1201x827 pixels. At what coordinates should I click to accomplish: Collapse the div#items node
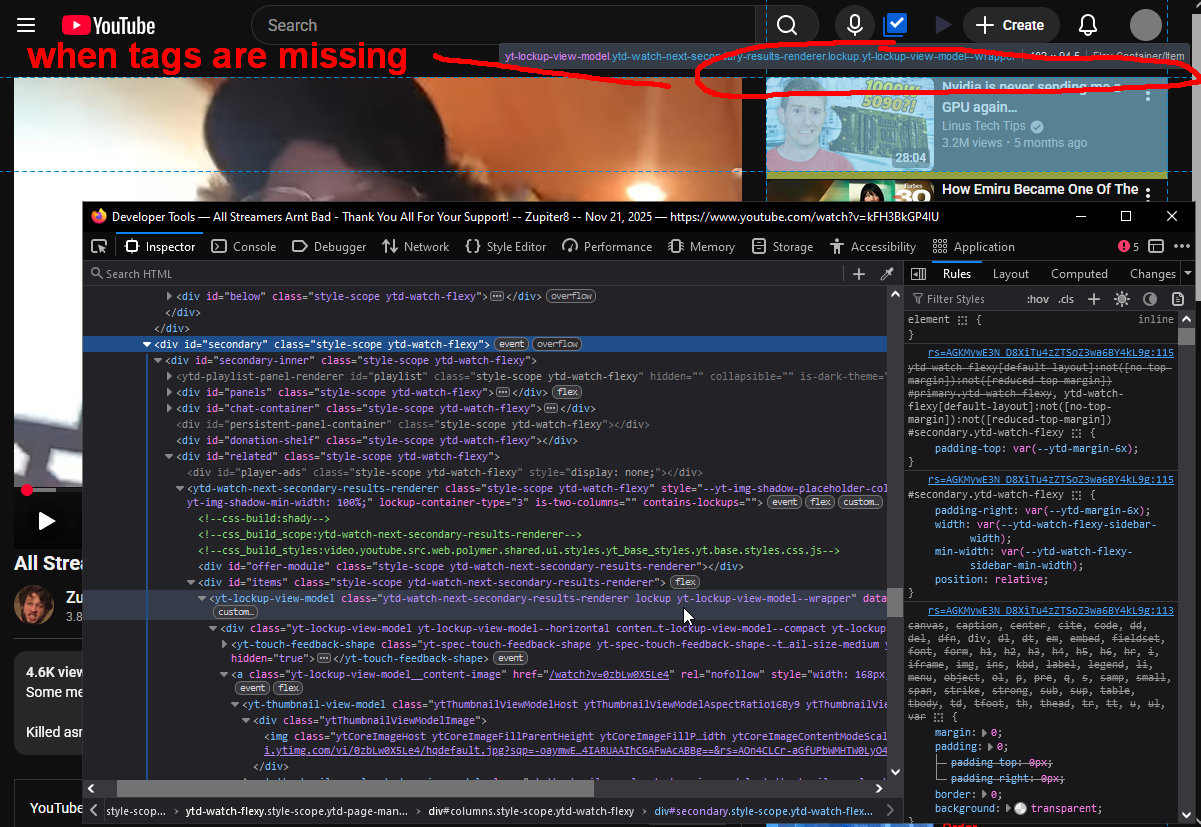(191, 582)
